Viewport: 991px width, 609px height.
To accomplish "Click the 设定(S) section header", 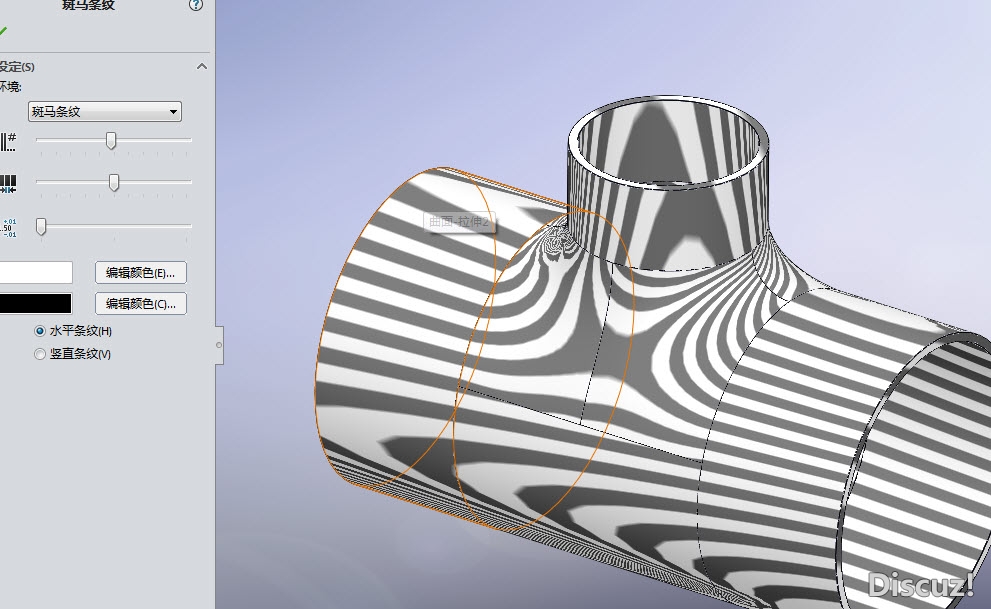I will [x=17, y=66].
